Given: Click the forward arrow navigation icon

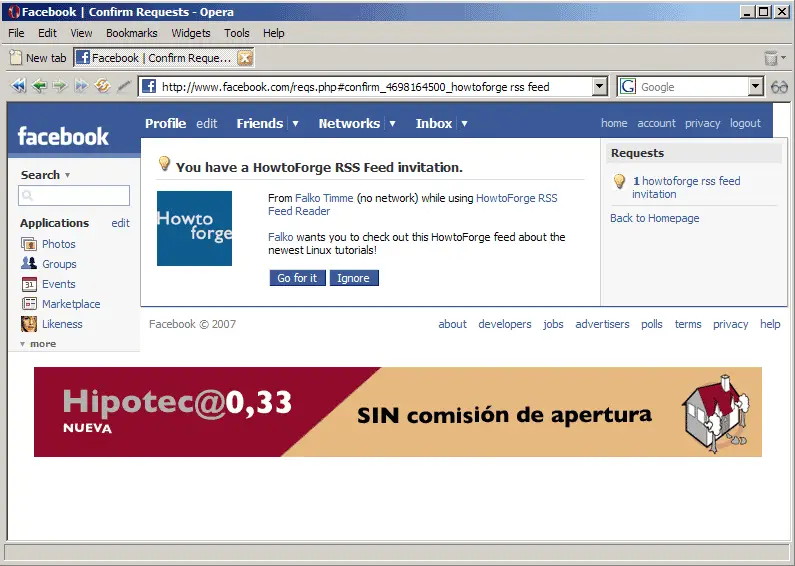Looking at the screenshot, I should (x=60, y=86).
